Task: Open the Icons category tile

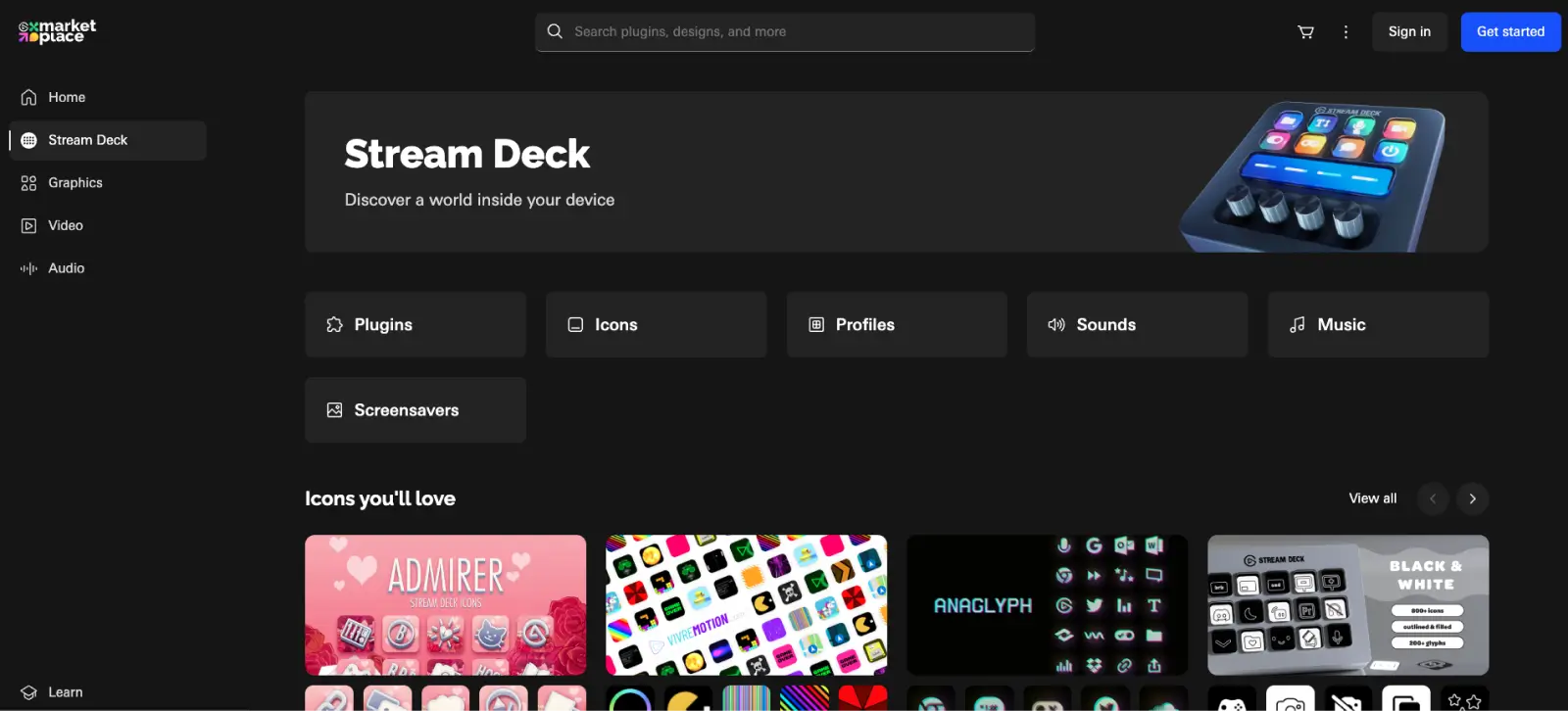Action: click(x=656, y=324)
